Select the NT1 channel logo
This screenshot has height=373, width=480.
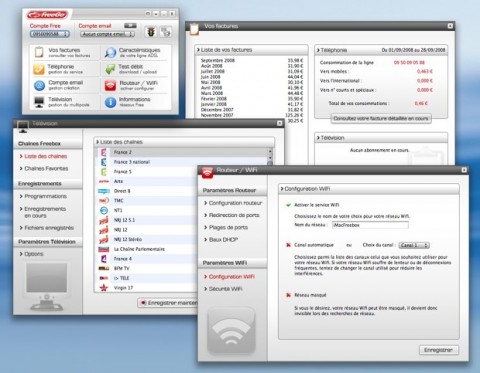(x=104, y=210)
